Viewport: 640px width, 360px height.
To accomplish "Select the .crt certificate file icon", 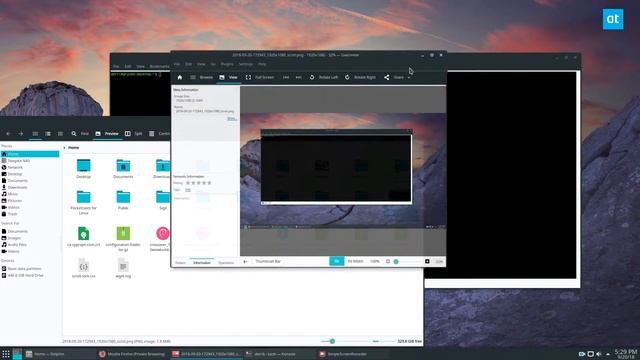I will 83,233.
